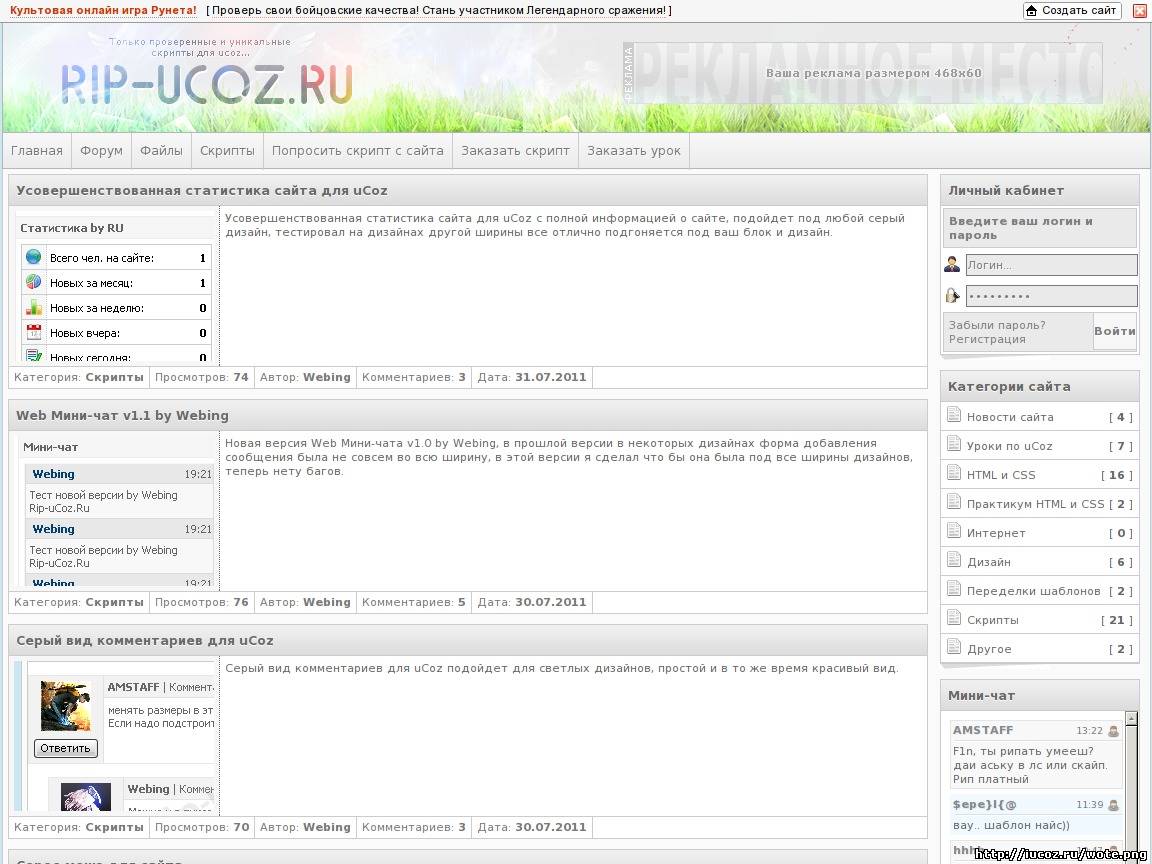
Task: Click the document icon beside Скрипты category
Action: pos(954,618)
